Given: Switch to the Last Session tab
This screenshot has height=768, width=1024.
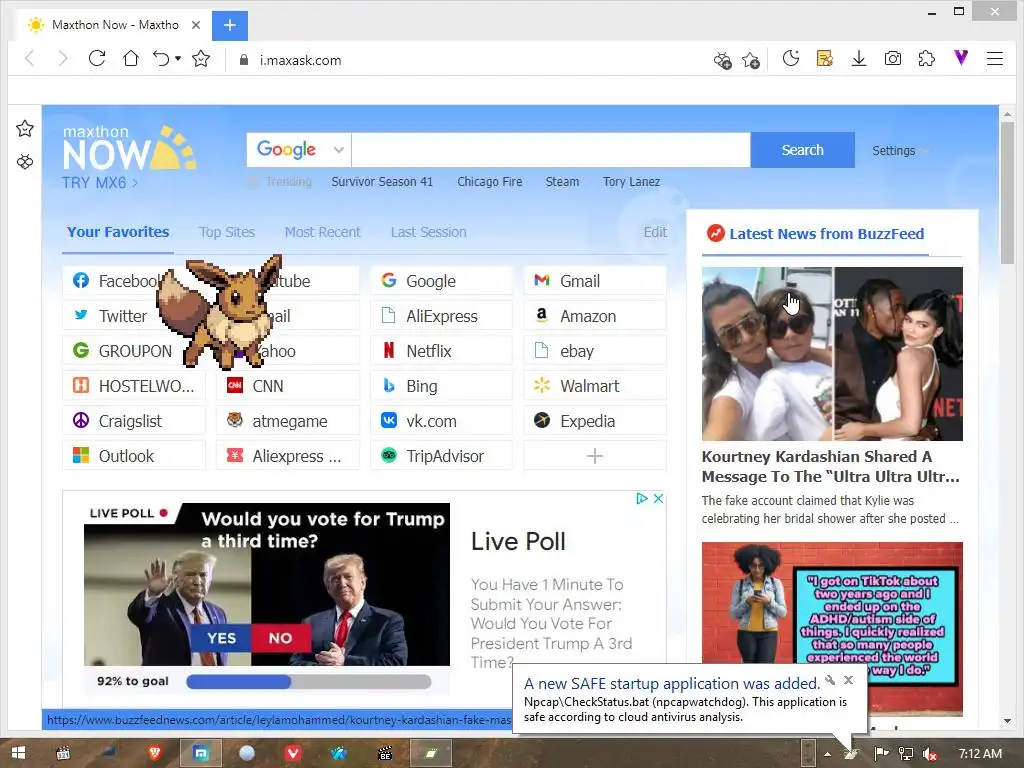Looking at the screenshot, I should 428,232.
